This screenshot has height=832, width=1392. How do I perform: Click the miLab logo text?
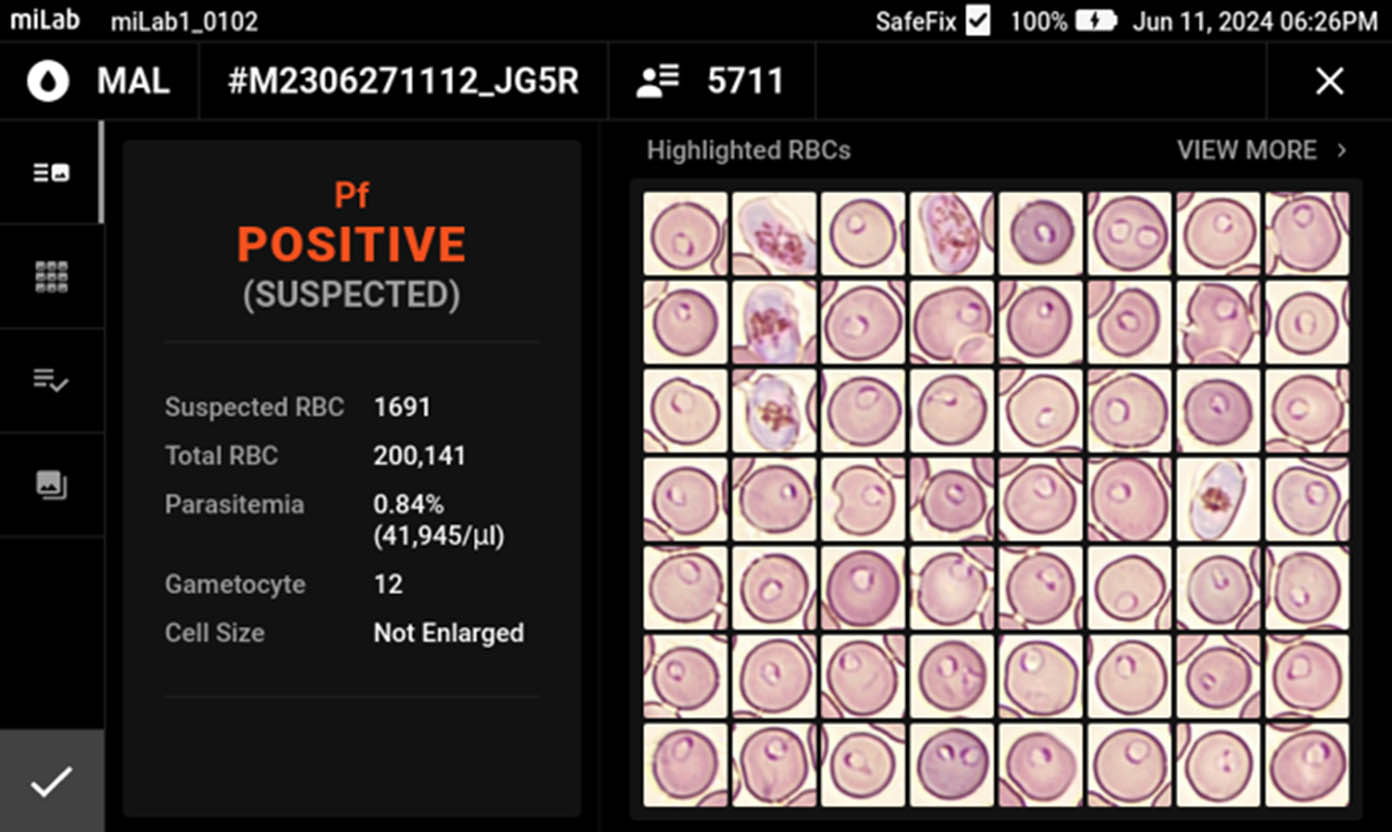(45, 20)
